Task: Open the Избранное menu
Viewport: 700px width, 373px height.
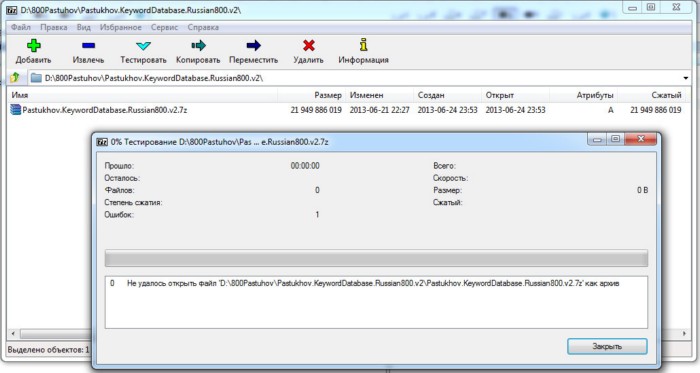Action: [x=121, y=27]
